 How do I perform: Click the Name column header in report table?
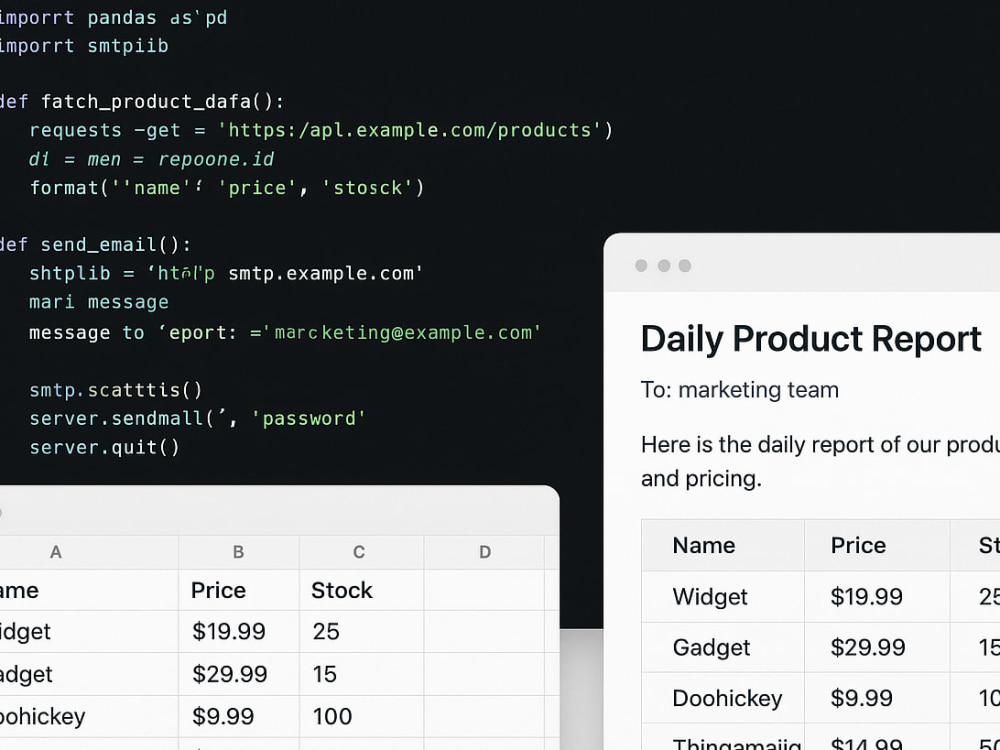723,545
